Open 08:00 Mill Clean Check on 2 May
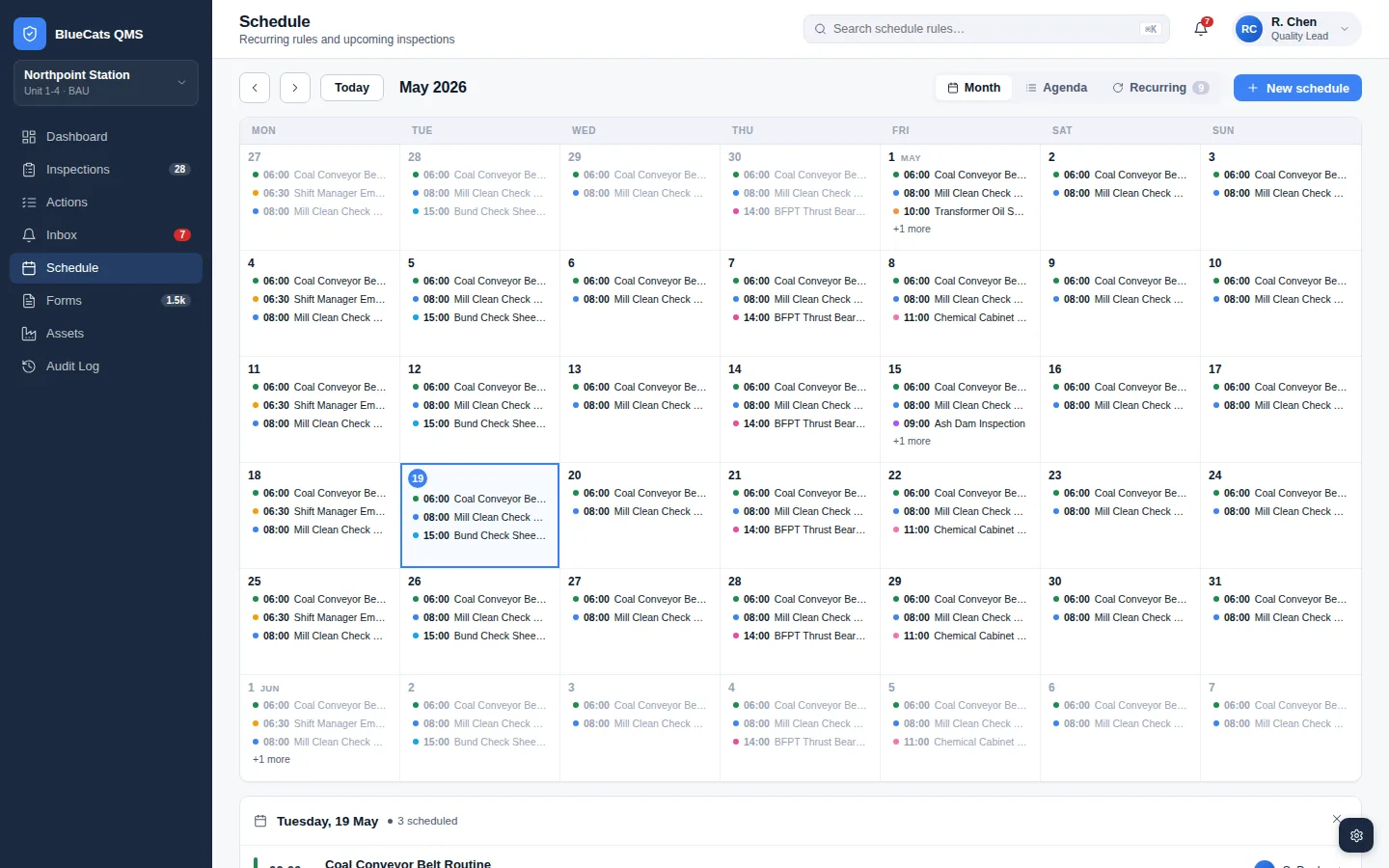Image resolution: width=1389 pixels, height=868 pixels. pyautogui.click(x=1120, y=193)
